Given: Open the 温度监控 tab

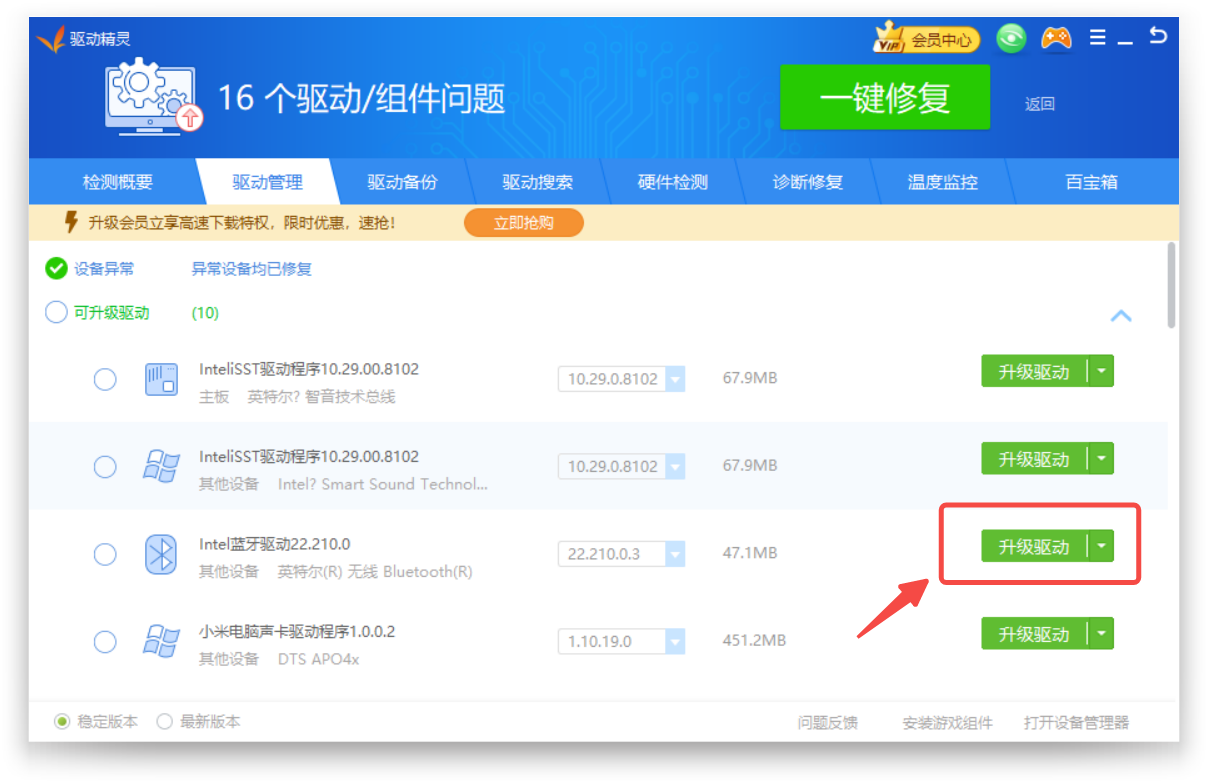Looking at the screenshot, I should pos(942,182).
